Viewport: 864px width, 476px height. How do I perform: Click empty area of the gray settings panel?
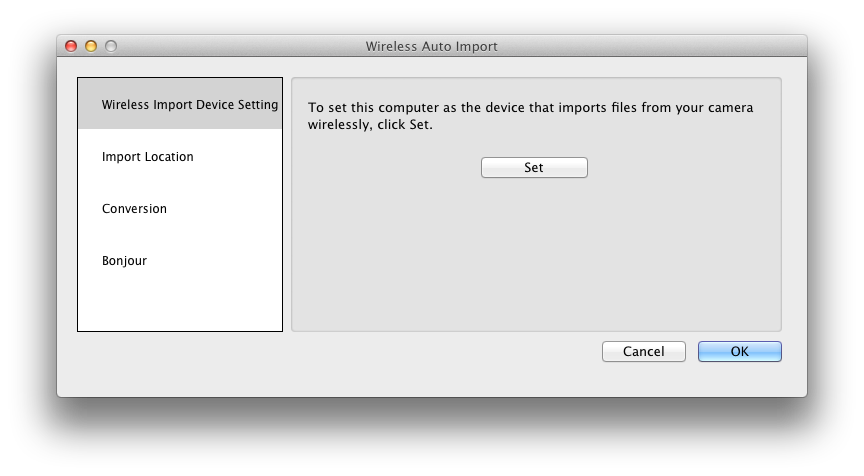click(535, 260)
